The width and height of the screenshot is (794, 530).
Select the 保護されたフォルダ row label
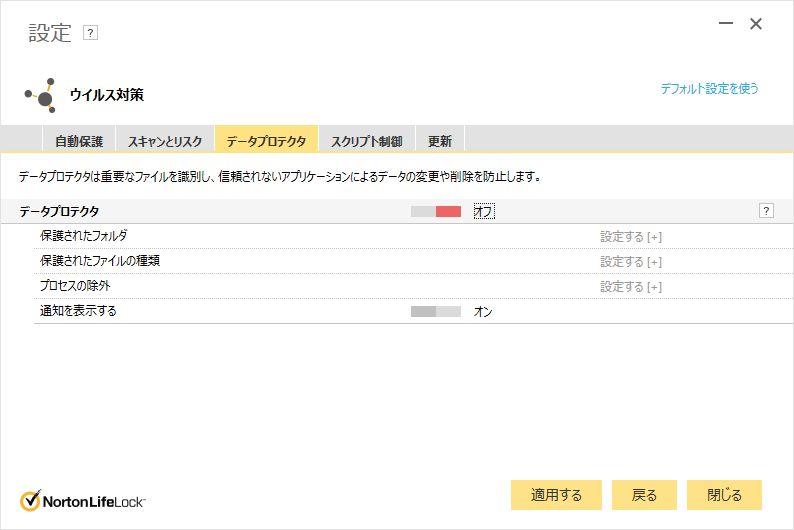84,235
